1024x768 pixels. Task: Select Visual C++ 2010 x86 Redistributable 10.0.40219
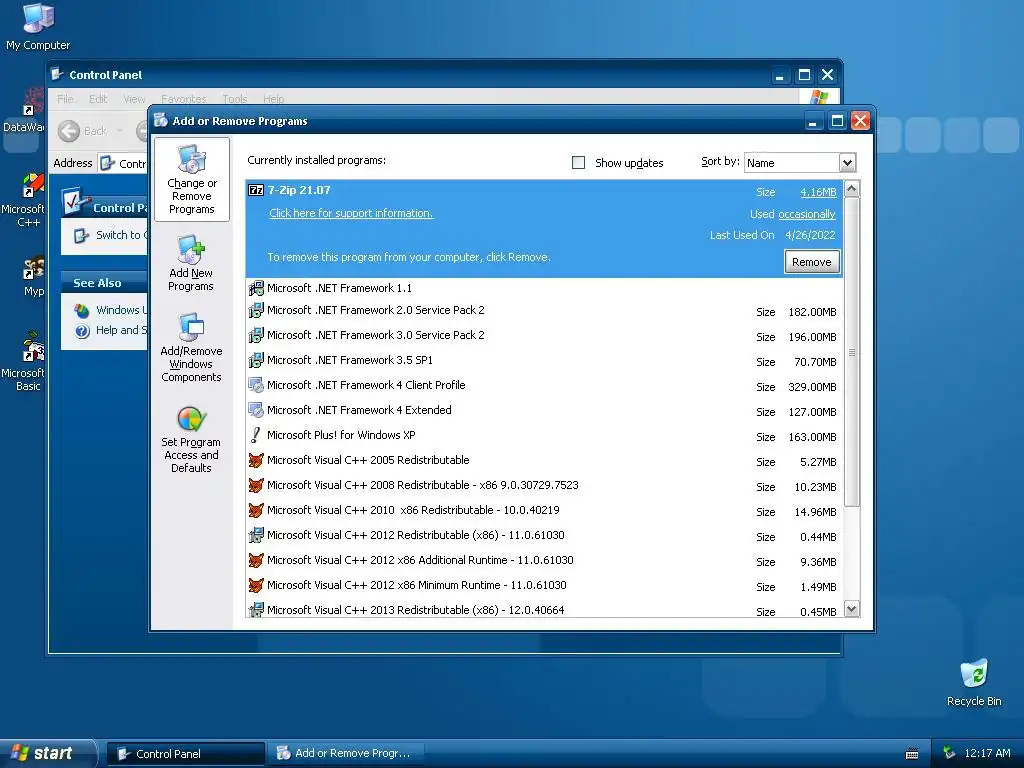pyautogui.click(x=544, y=511)
